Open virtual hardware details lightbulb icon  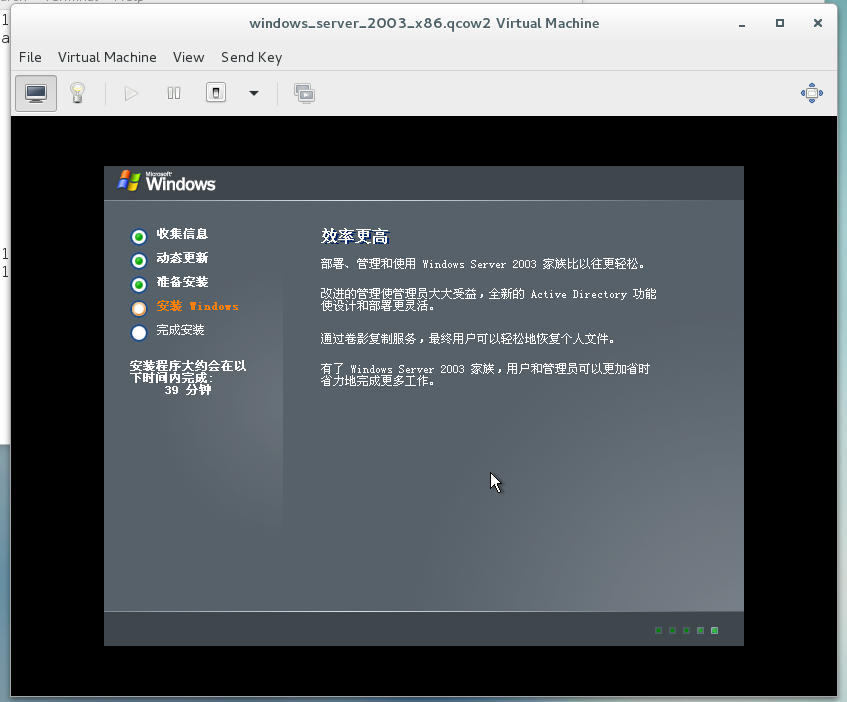pos(78,93)
